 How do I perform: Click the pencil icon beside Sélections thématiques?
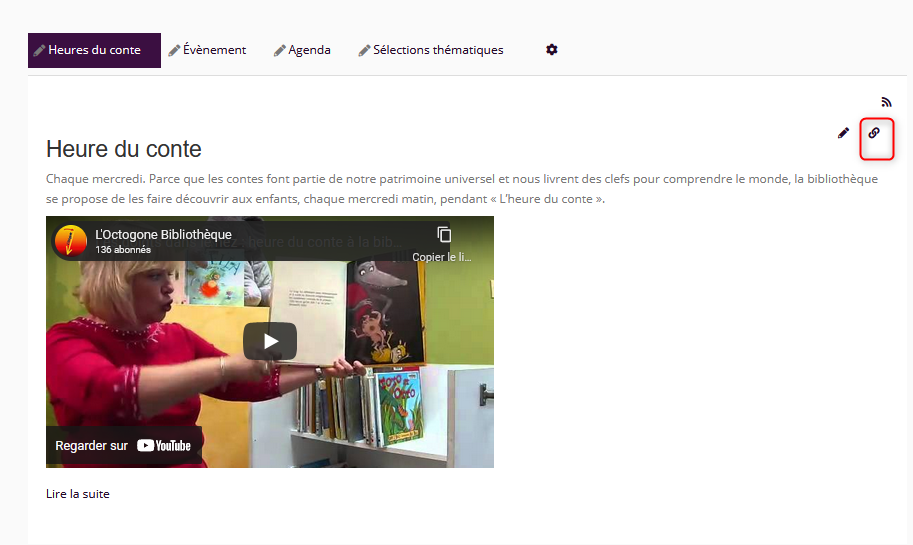point(365,51)
